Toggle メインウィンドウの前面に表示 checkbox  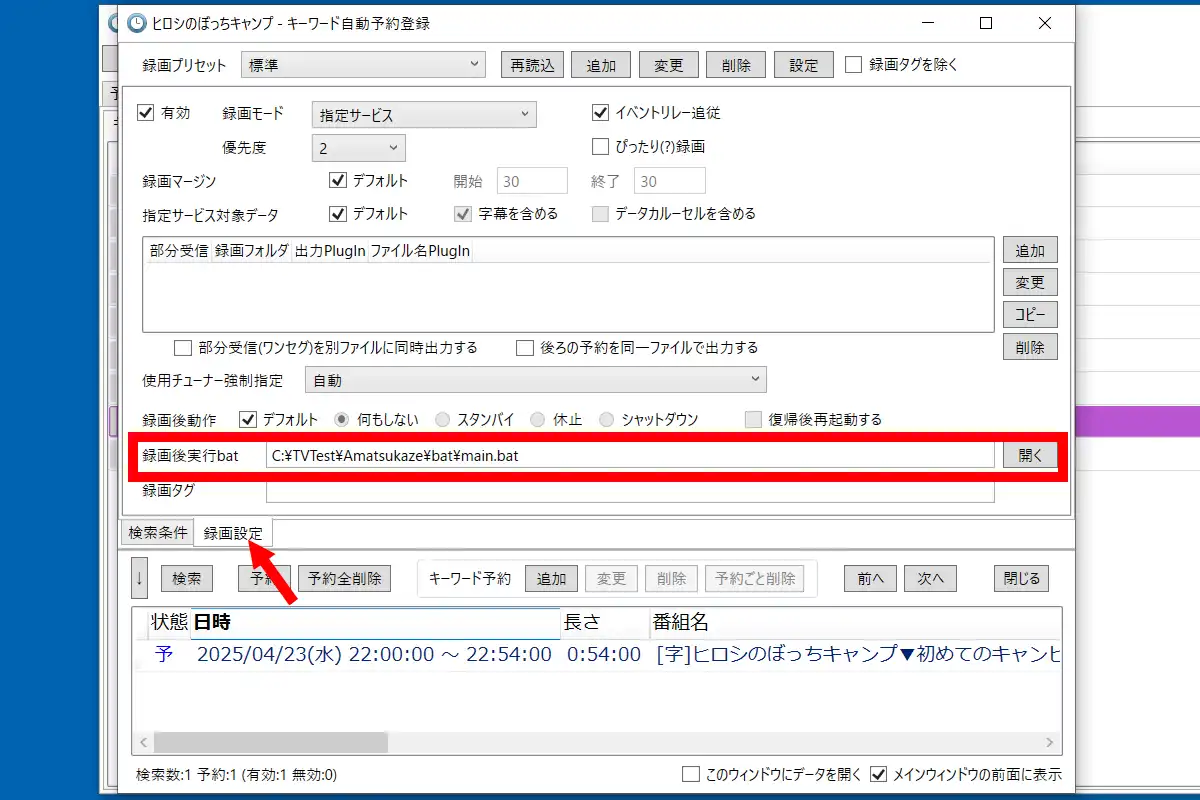pos(879,774)
